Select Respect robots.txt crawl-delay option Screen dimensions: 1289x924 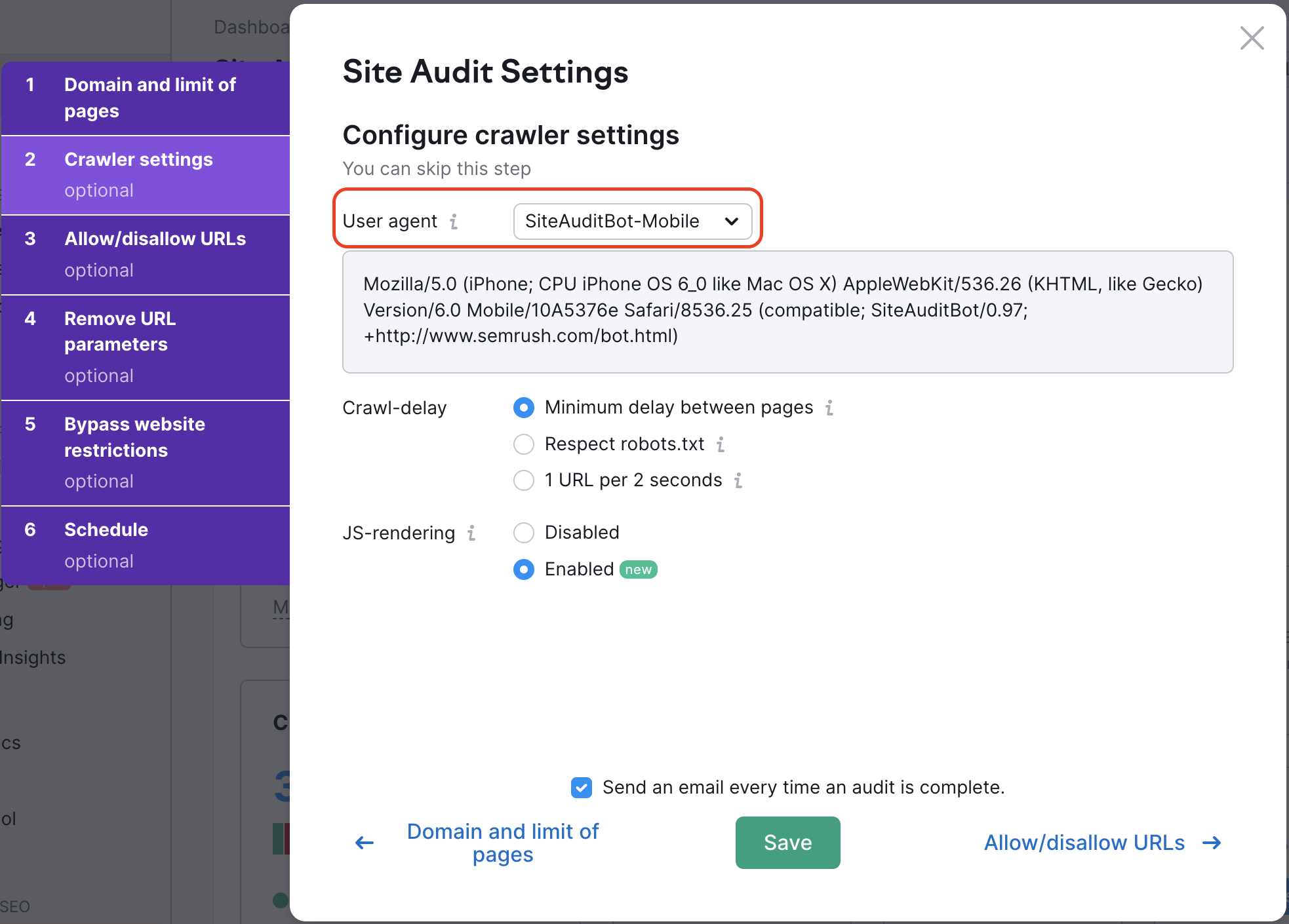[x=524, y=444]
